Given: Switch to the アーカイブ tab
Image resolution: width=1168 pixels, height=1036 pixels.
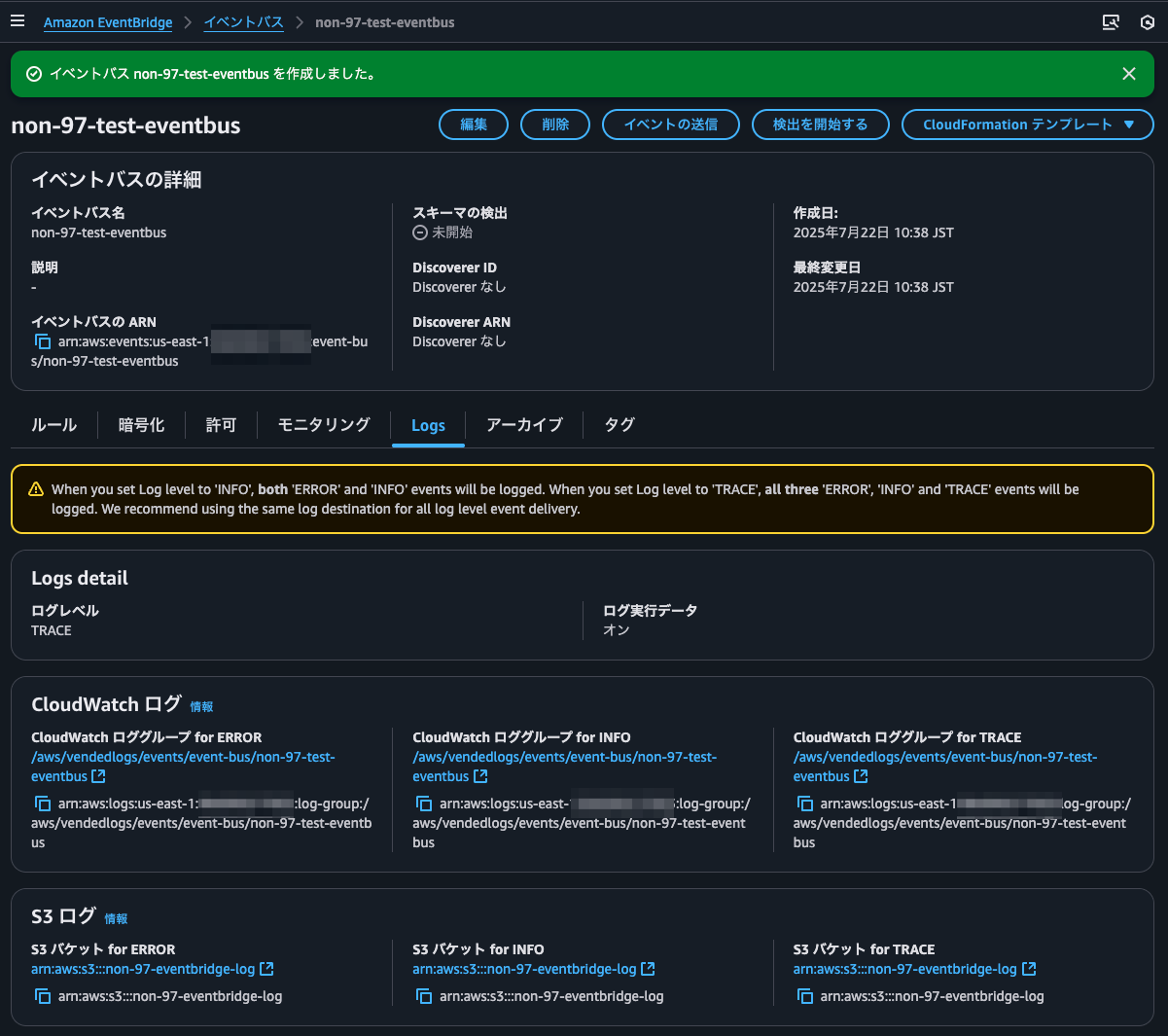Looking at the screenshot, I should 524,425.
